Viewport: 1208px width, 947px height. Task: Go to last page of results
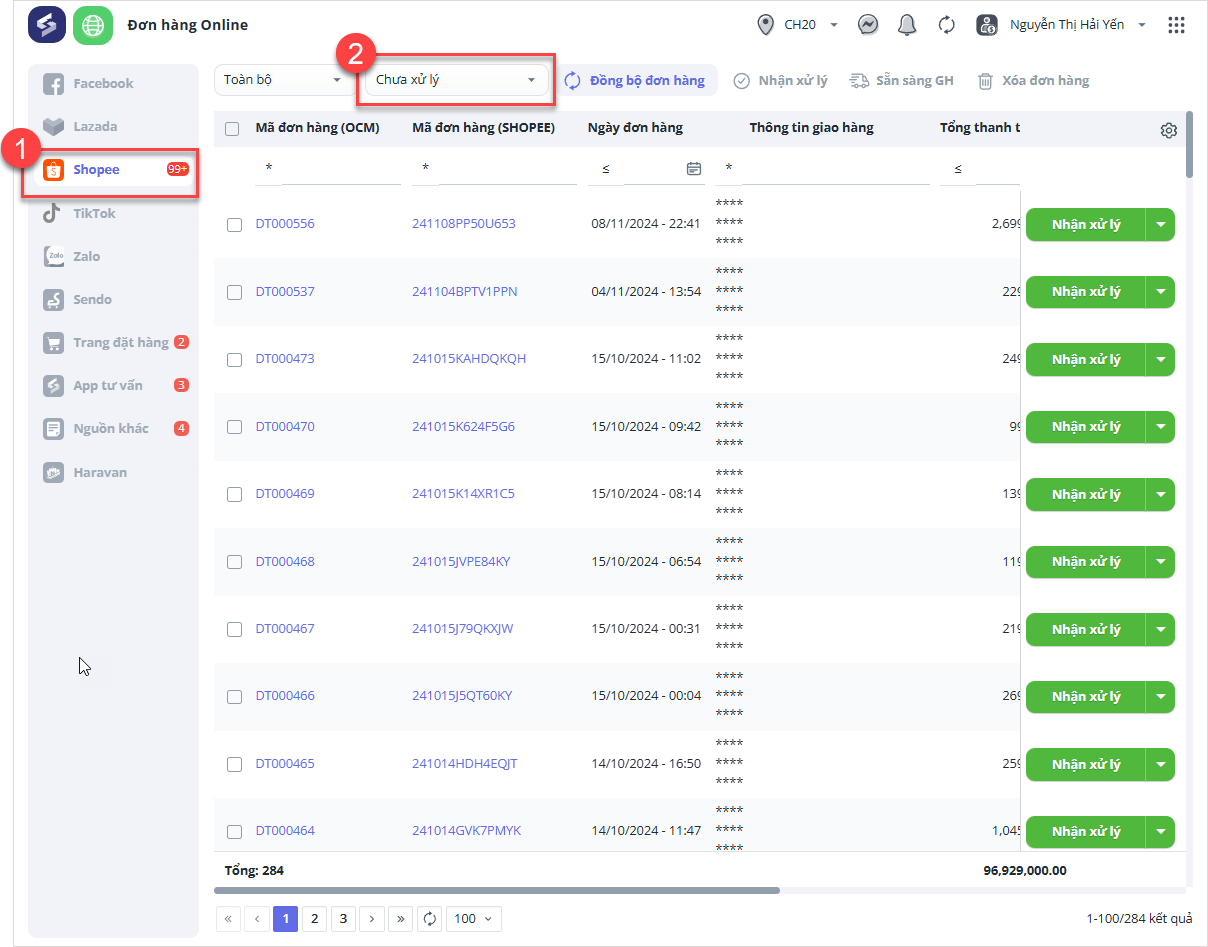(x=401, y=918)
